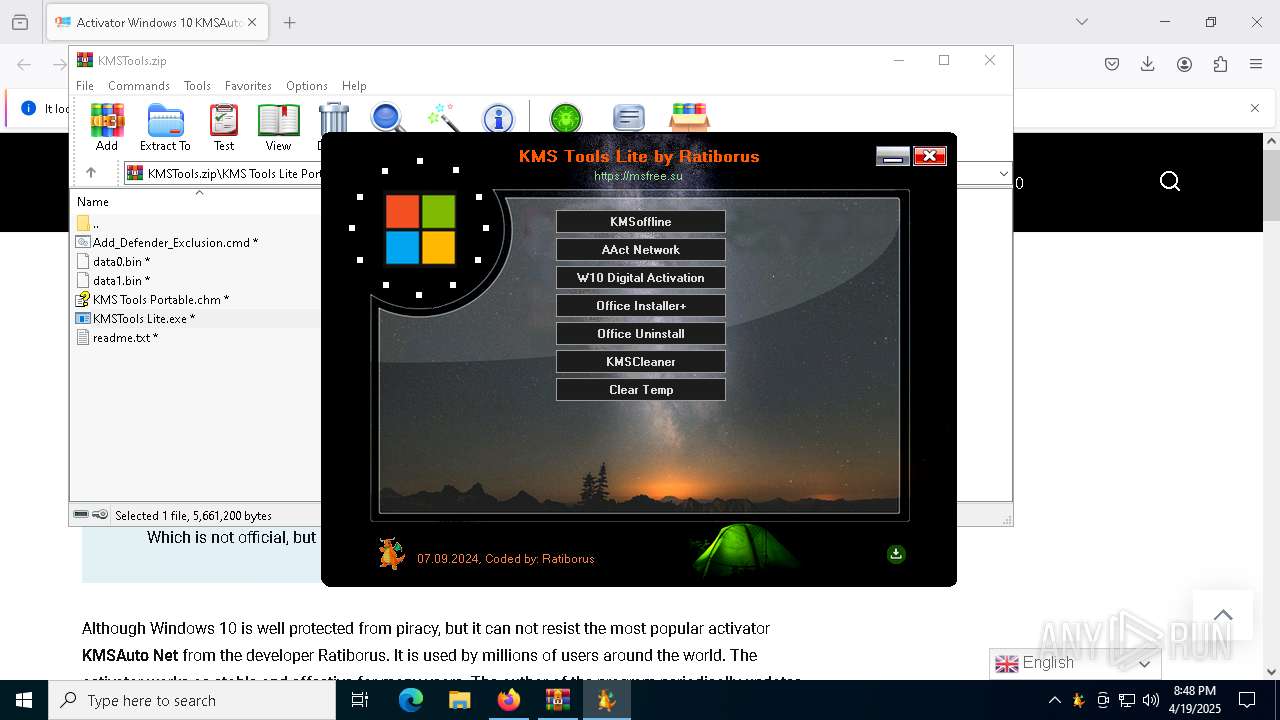Click the Clear Temp button

click(x=641, y=390)
